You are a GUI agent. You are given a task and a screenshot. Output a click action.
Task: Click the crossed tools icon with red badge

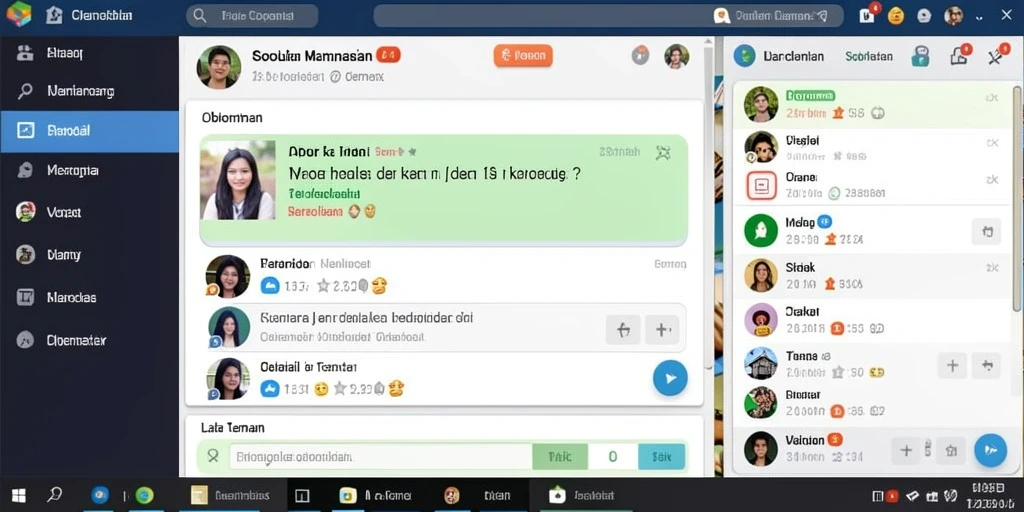(996, 56)
